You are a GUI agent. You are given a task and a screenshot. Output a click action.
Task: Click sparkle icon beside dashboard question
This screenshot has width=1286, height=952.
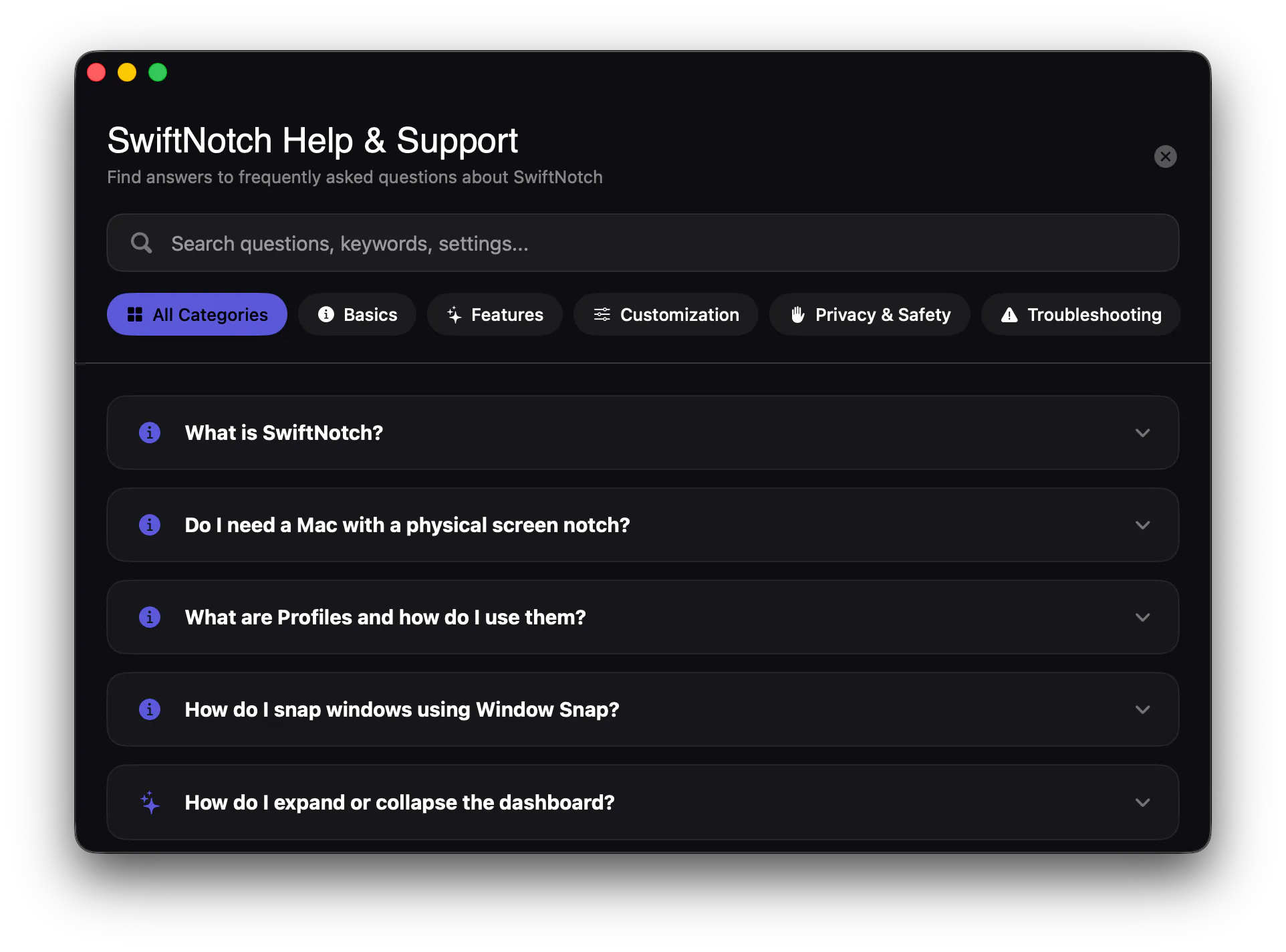pyautogui.click(x=150, y=802)
